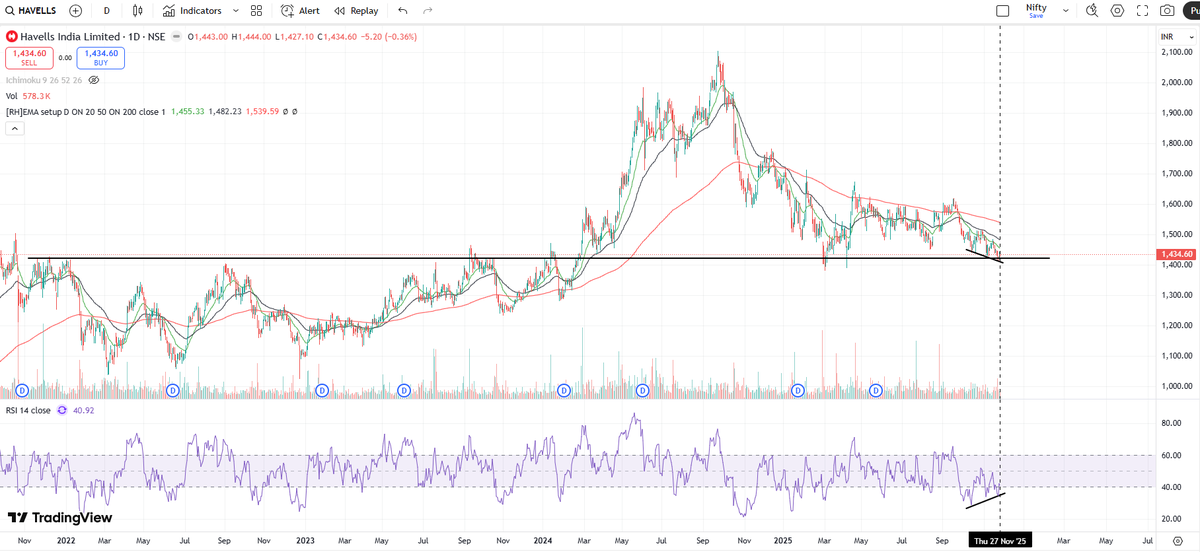The width and height of the screenshot is (1200, 552).
Task: Click the 2,100.00 price scale label
Action: click(x=1176, y=52)
